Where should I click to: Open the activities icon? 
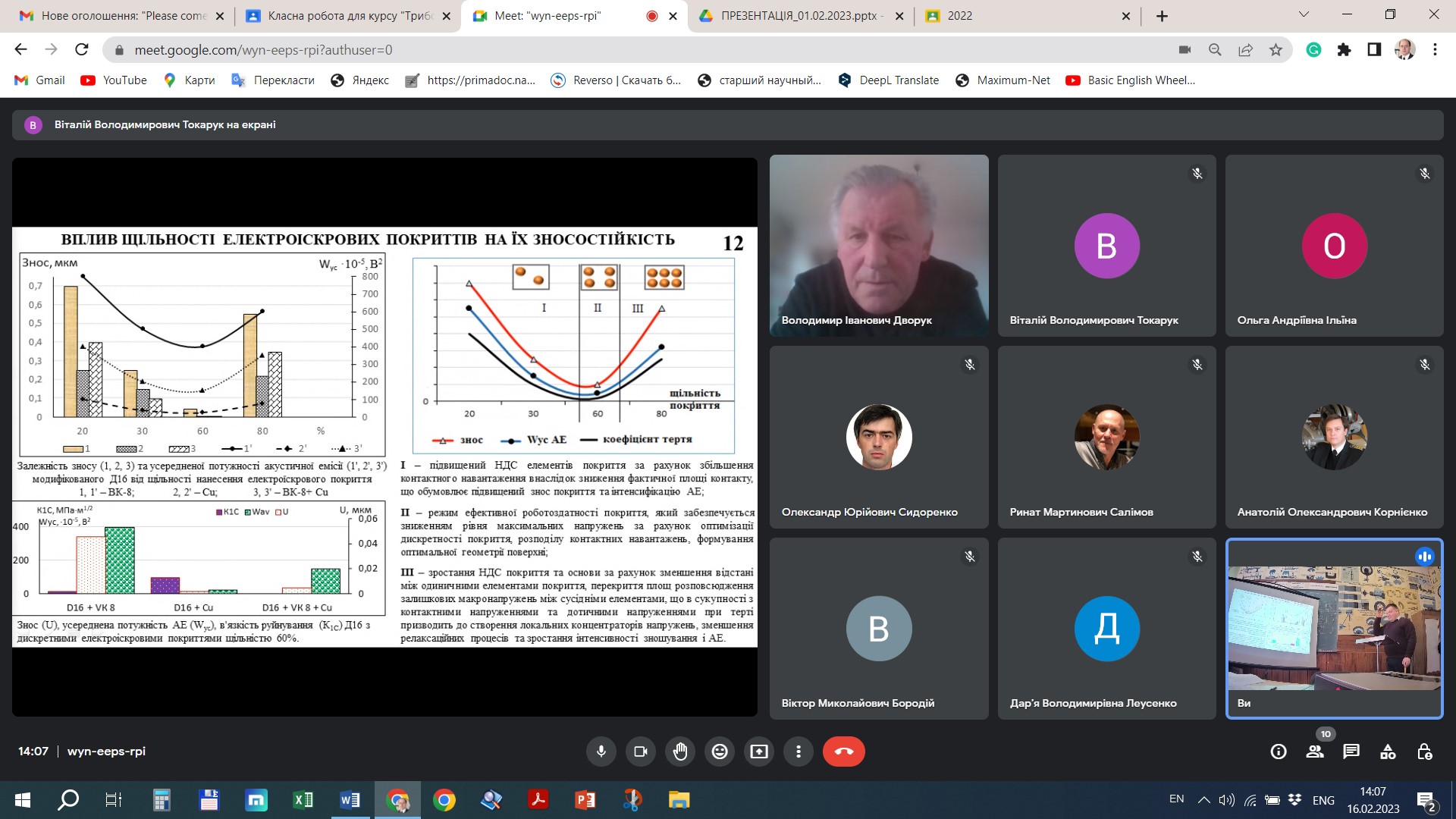[x=1388, y=752]
